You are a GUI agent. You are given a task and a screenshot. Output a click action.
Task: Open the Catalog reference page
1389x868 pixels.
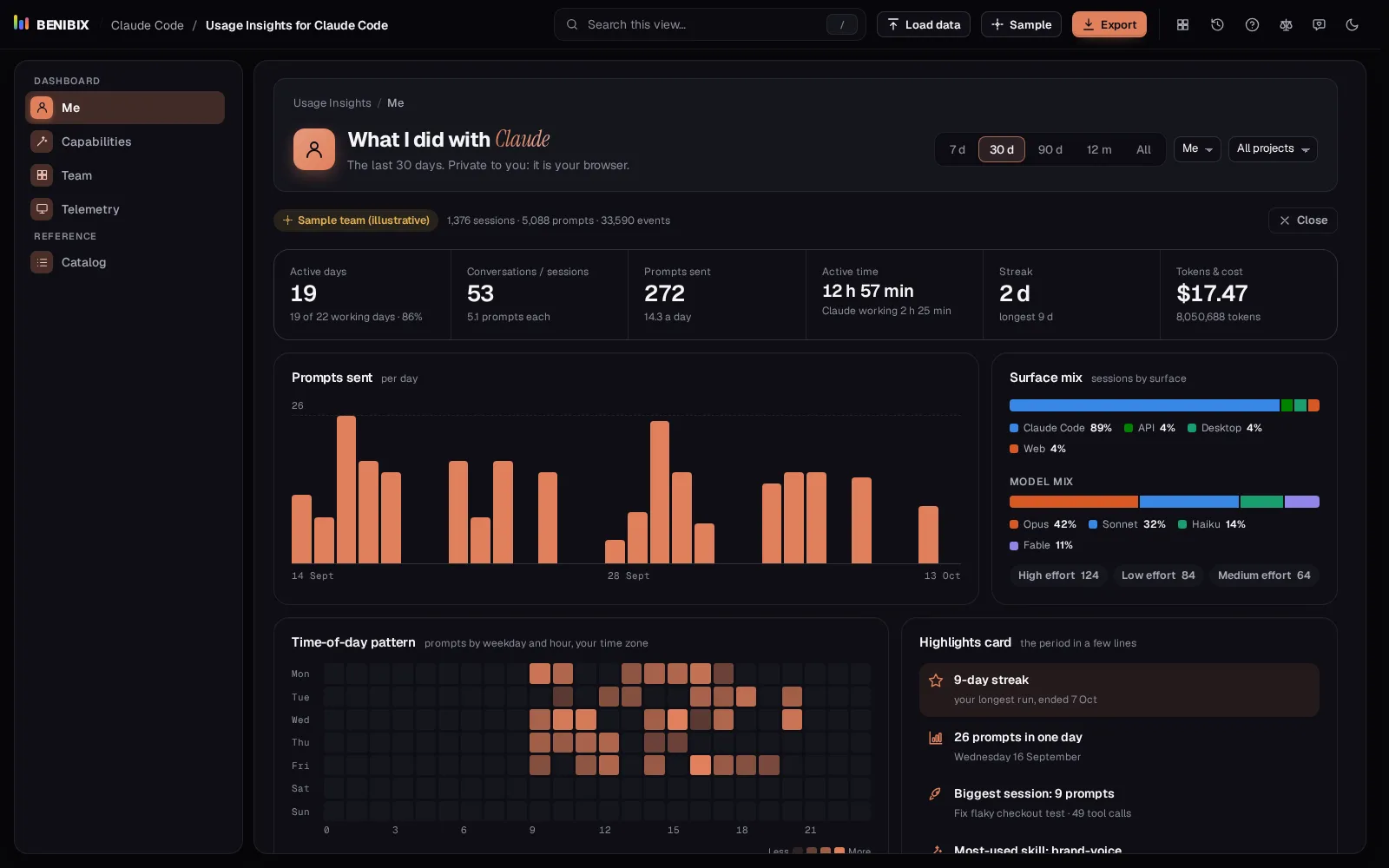click(x=125, y=262)
